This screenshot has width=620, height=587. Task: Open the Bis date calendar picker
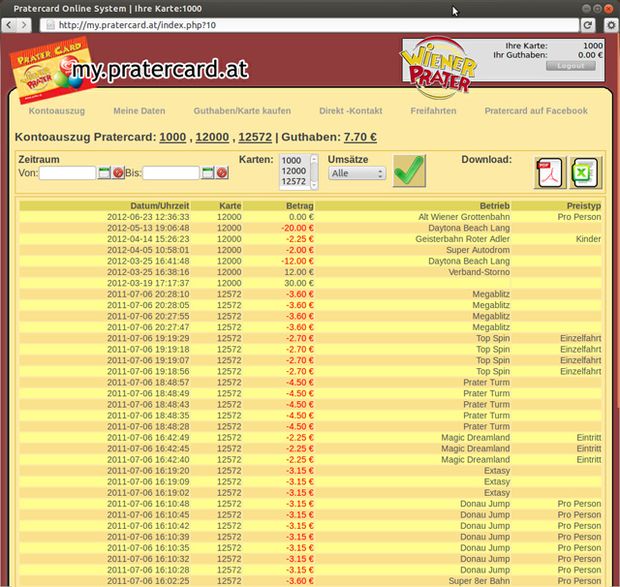pyautogui.click(x=208, y=173)
